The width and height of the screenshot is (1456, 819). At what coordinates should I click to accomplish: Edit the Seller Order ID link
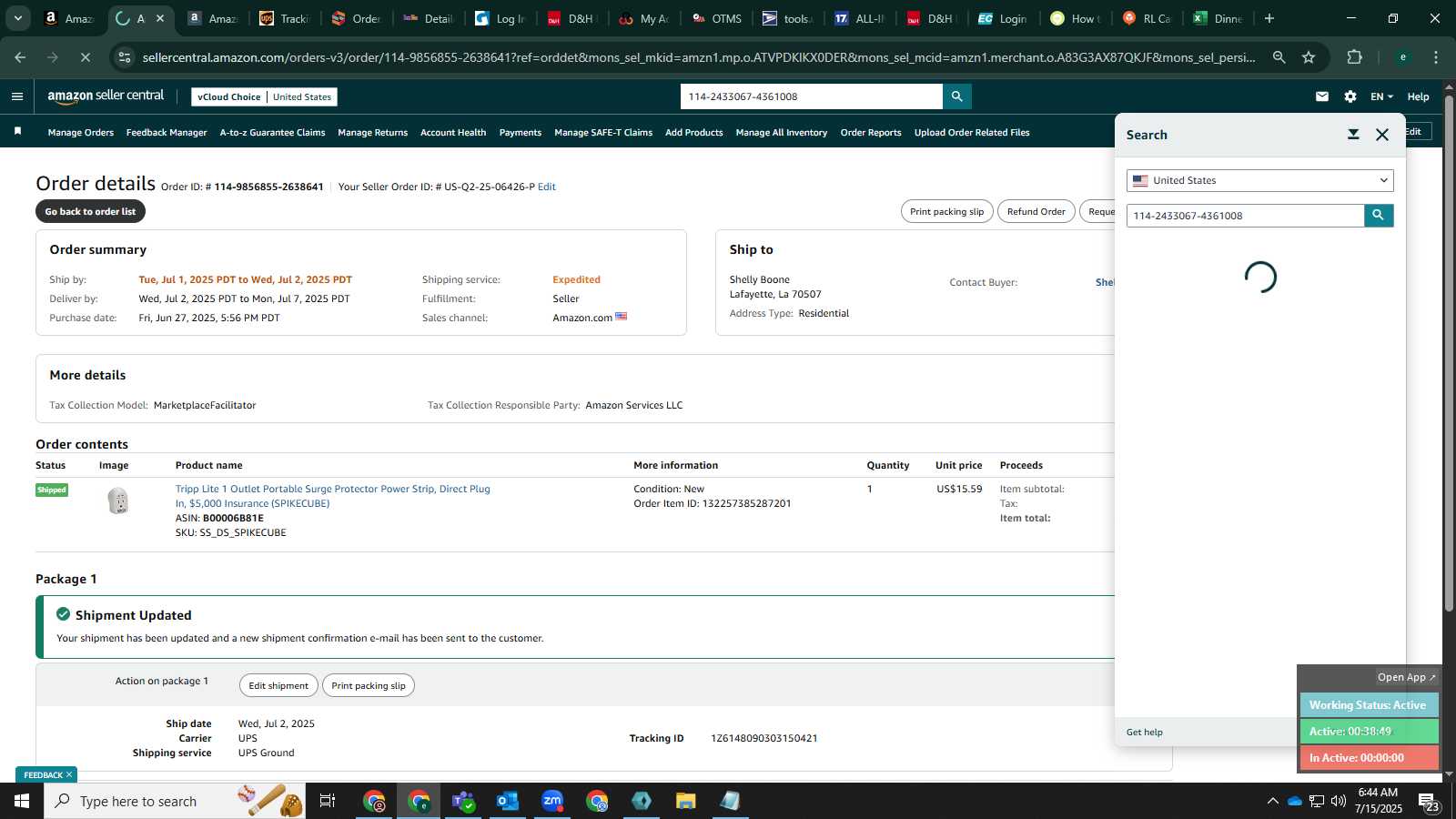(547, 187)
